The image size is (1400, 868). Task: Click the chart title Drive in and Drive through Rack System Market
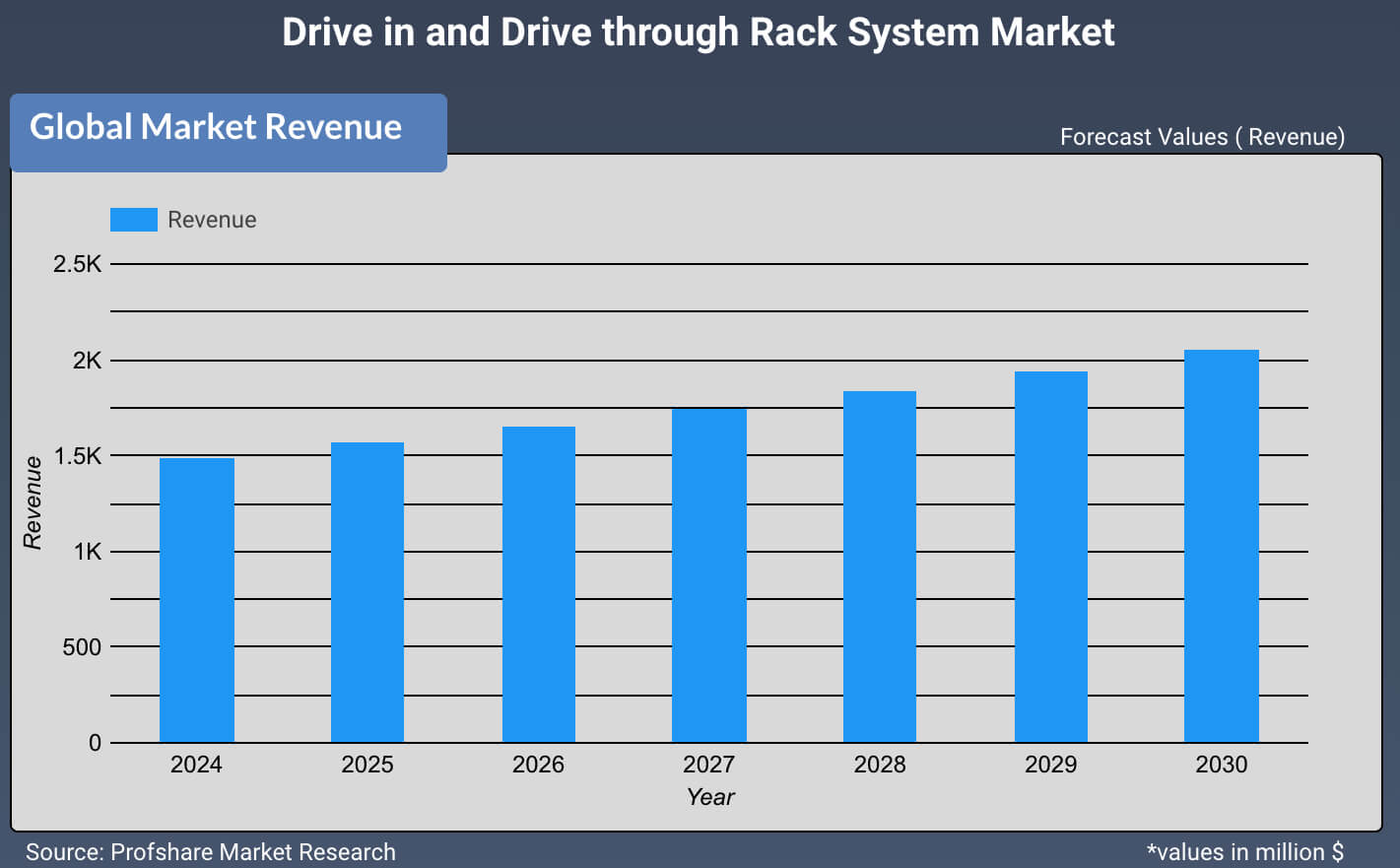[699, 33]
